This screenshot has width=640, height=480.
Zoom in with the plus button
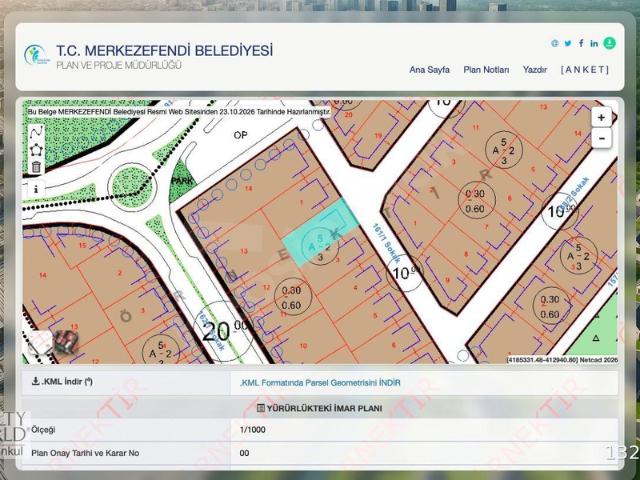click(601, 118)
